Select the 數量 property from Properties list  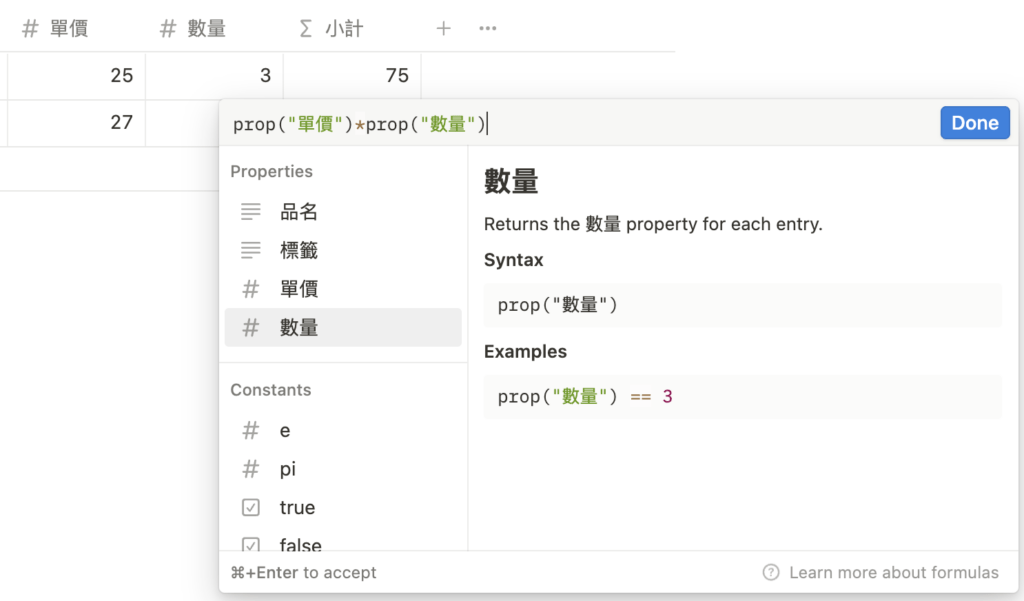pyautogui.click(x=297, y=327)
